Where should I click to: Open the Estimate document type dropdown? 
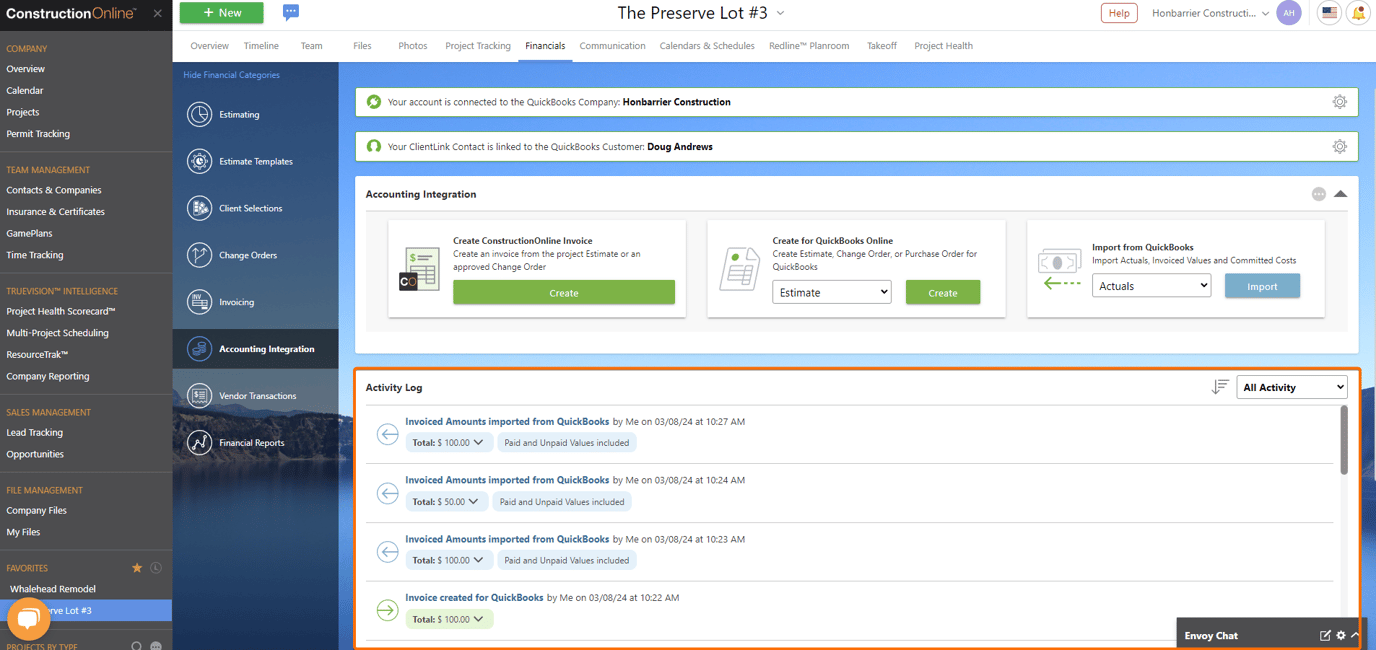pos(831,291)
